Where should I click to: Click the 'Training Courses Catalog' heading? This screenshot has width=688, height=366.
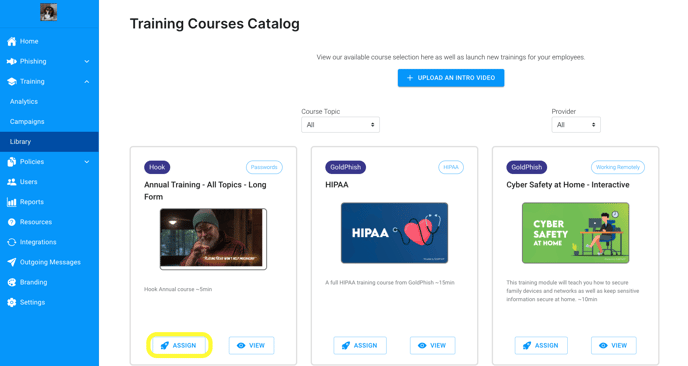[215, 24]
